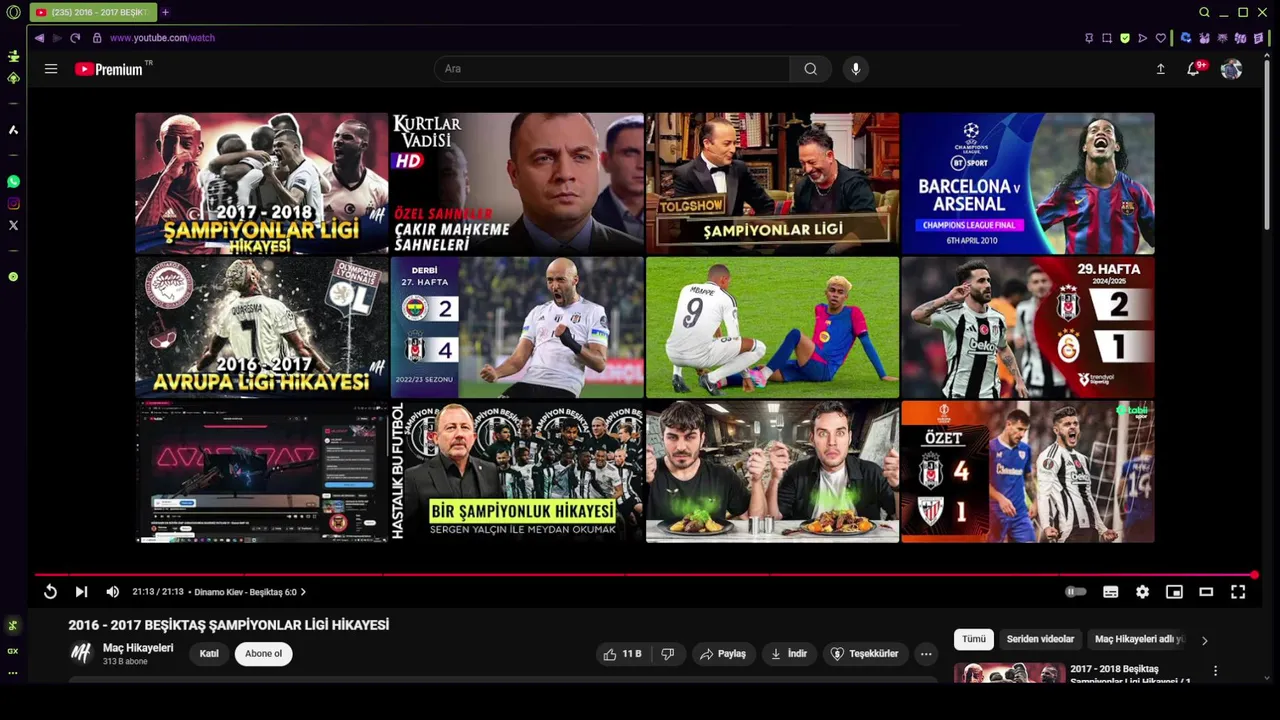1280x720 pixels.
Task: Open a new tab with the plus button
Action: 165,12
